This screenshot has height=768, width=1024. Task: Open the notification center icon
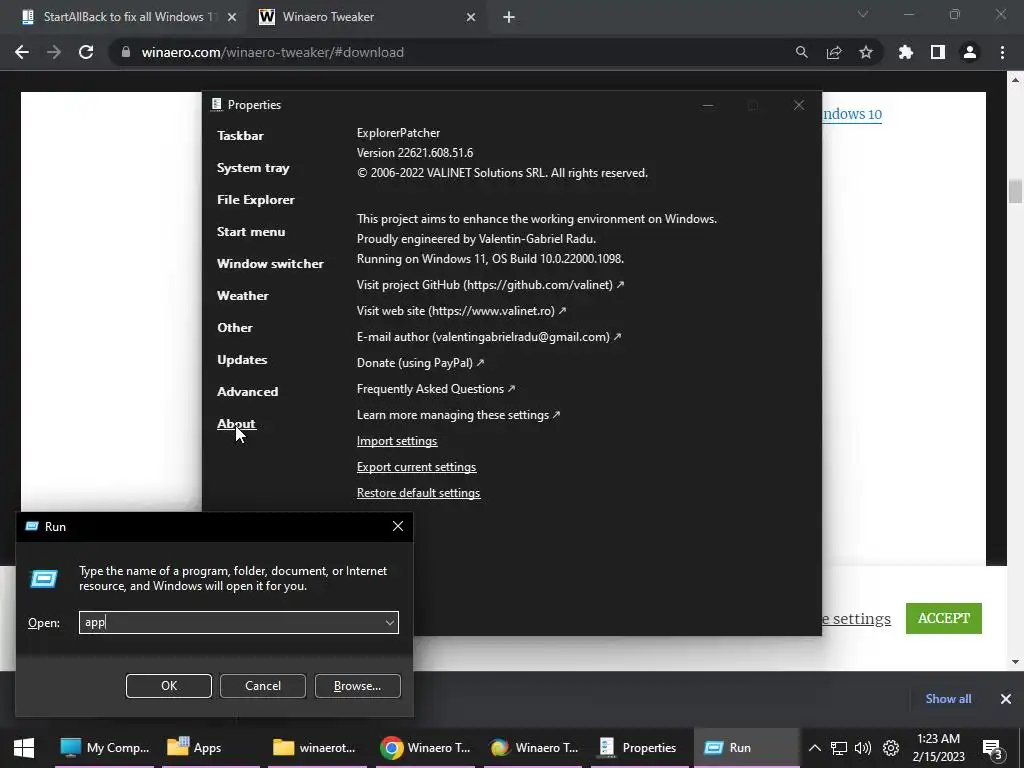993,748
